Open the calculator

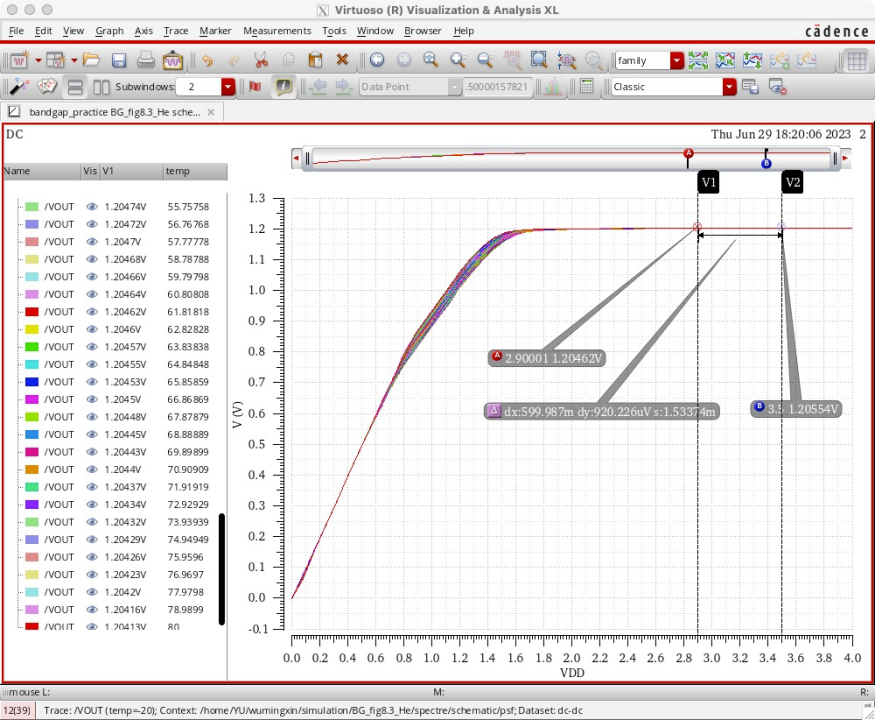[x=586, y=87]
